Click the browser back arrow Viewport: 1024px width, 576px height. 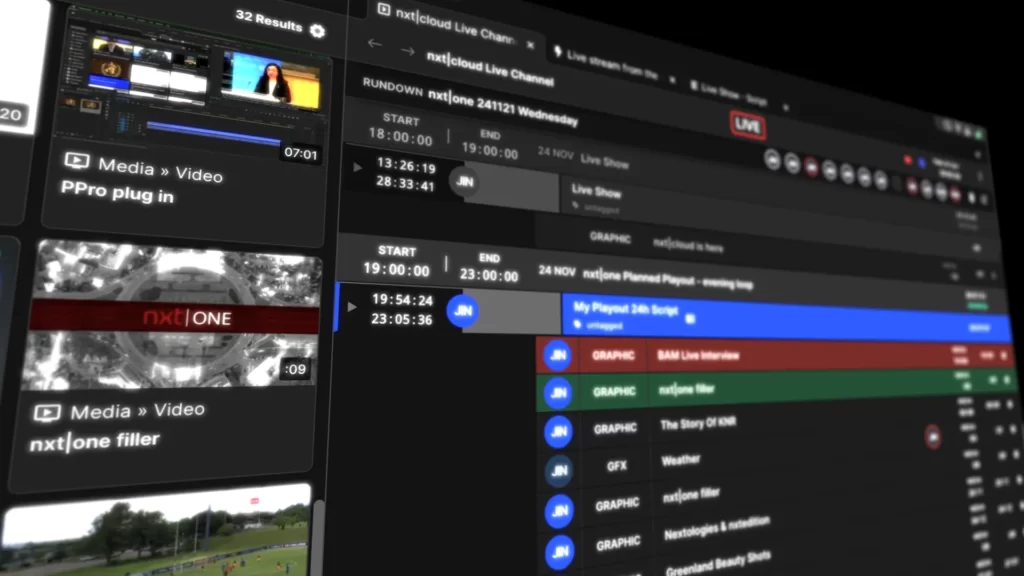click(374, 44)
